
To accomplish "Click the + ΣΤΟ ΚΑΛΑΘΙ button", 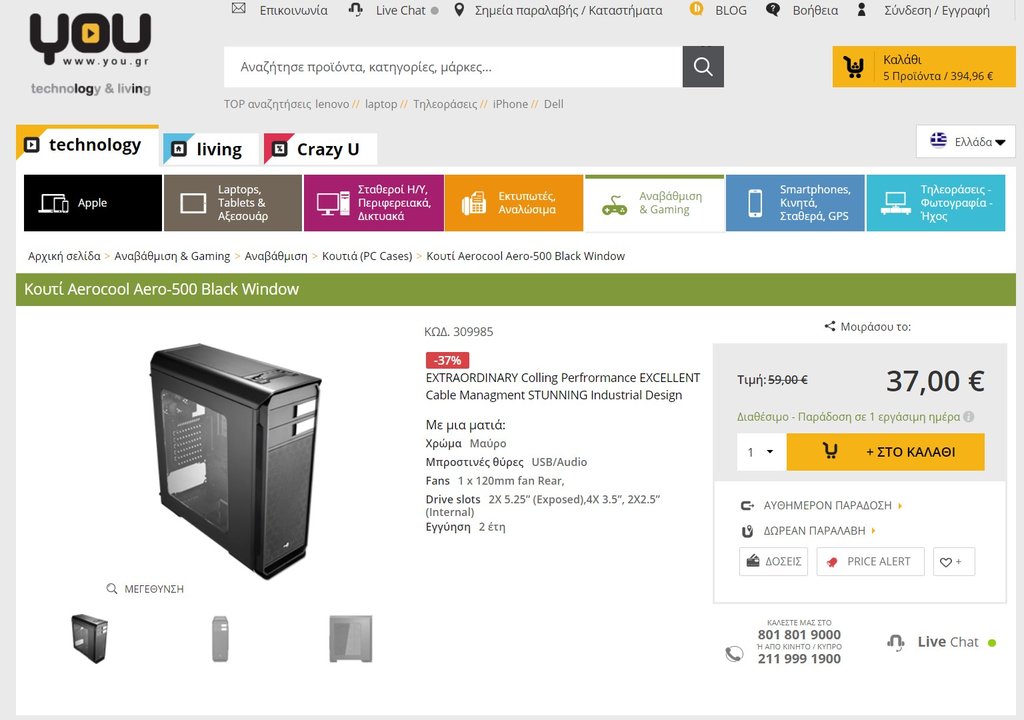I will [886, 451].
